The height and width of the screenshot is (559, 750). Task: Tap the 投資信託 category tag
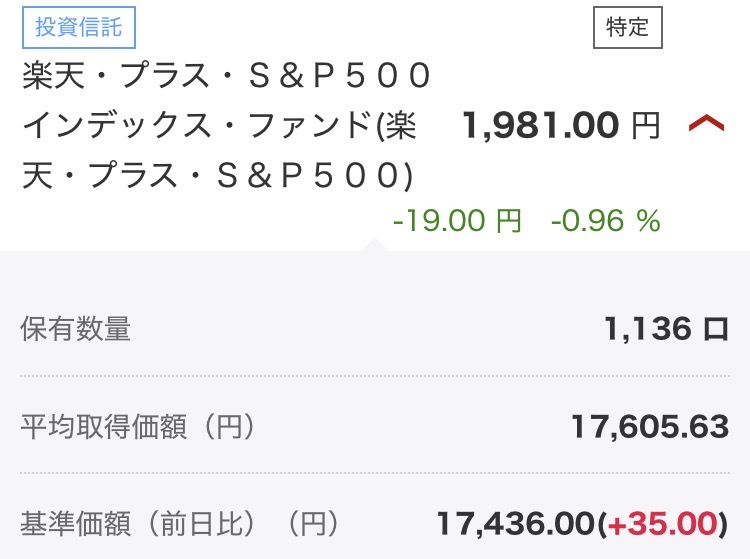pos(78,28)
